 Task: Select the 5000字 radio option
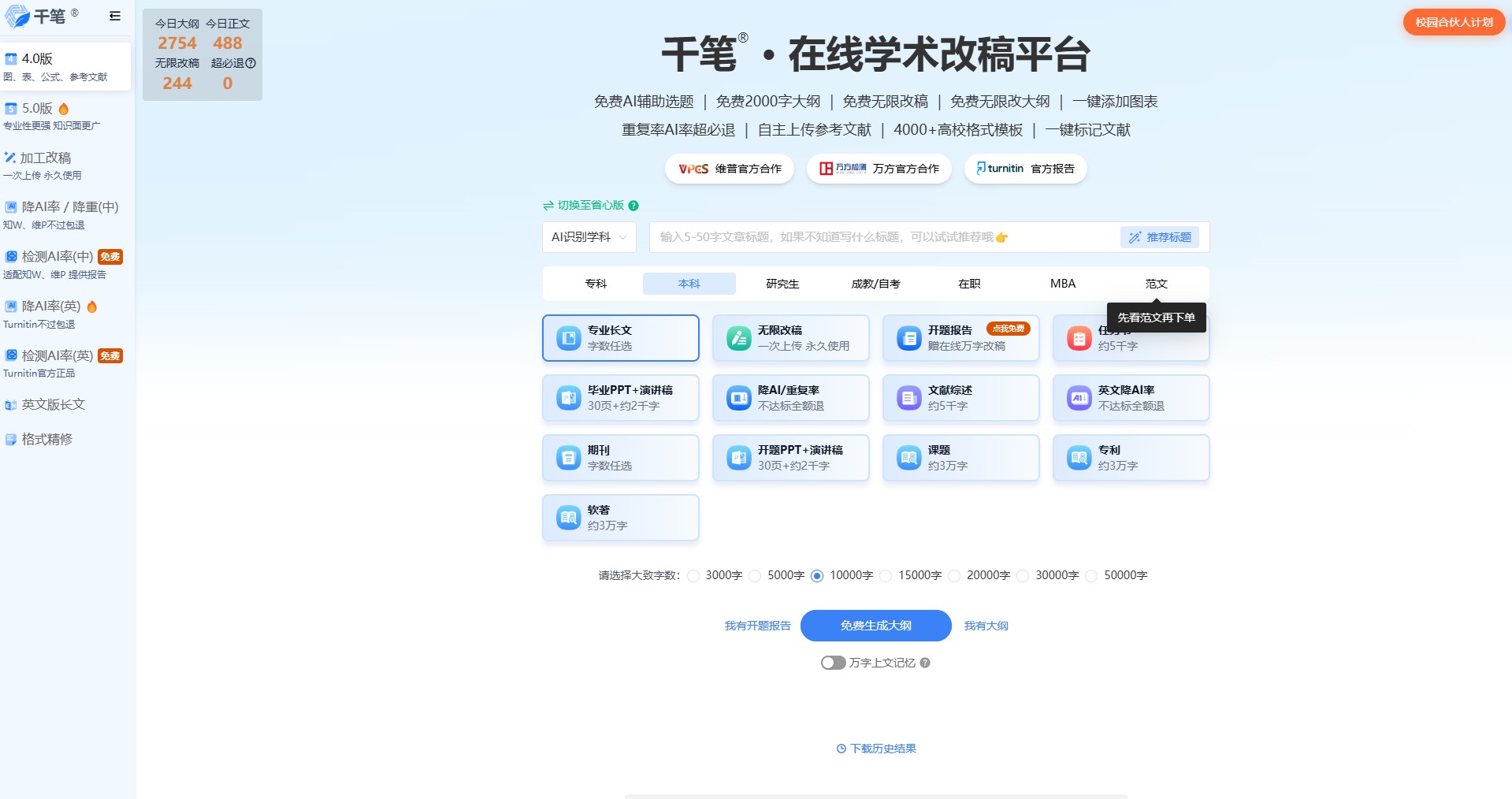click(755, 576)
